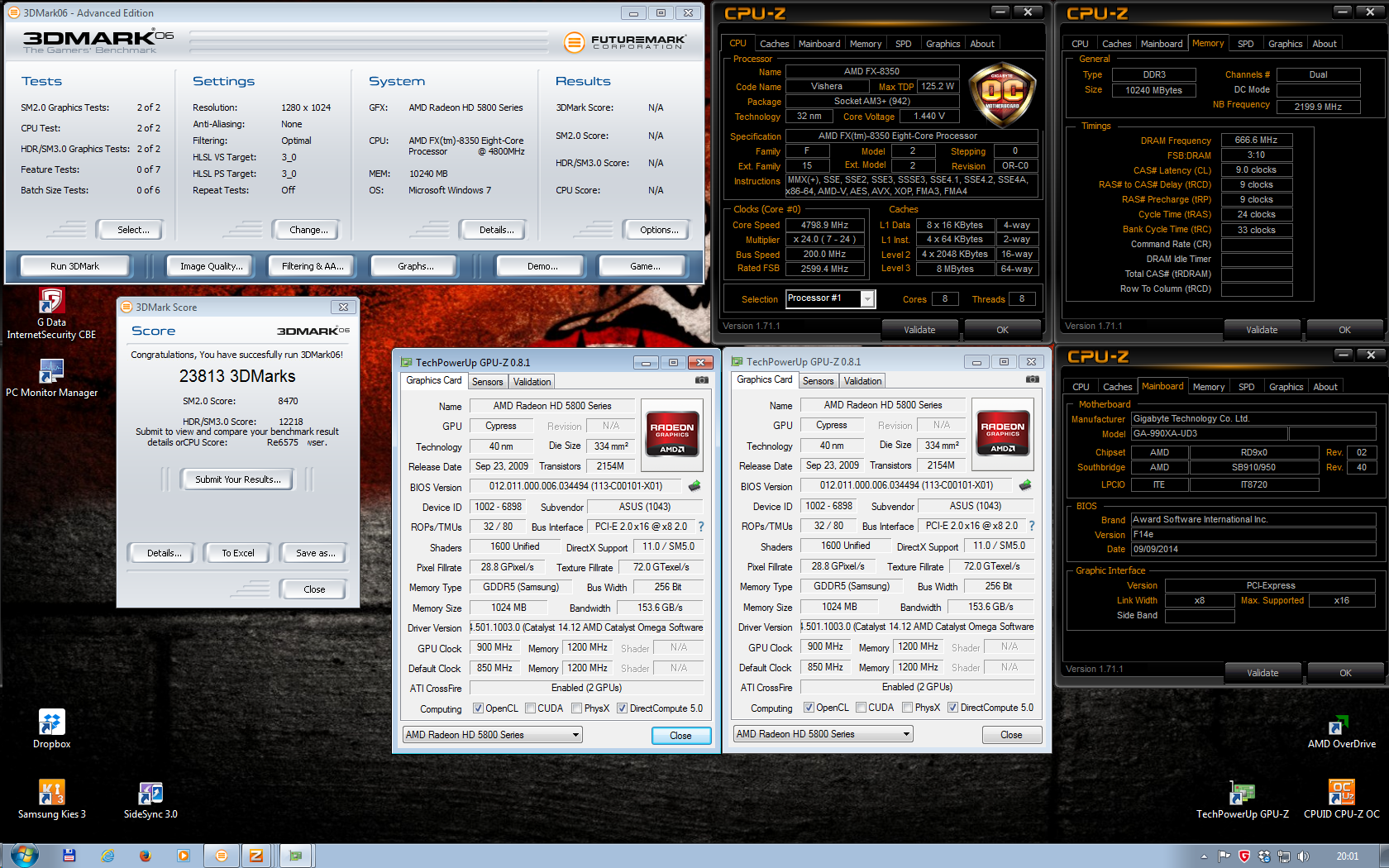Open Windows Media Player from taskbar
1389x868 pixels.
(x=184, y=856)
